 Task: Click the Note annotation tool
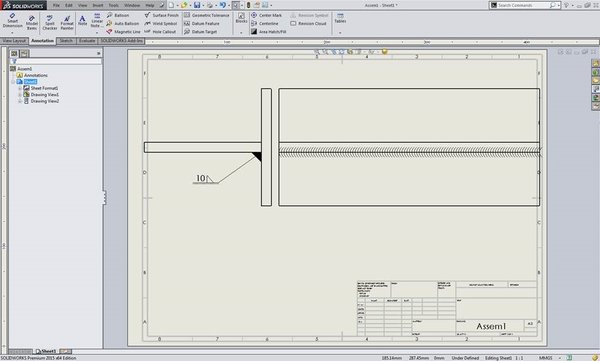[82, 20]
